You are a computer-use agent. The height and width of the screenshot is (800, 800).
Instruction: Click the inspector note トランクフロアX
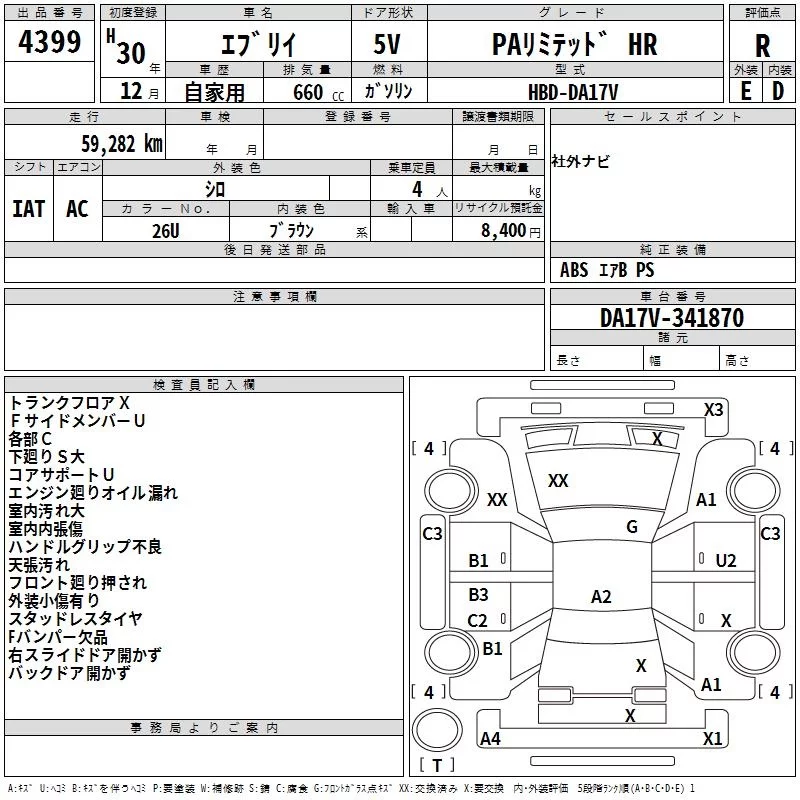click(x=69, y=403)
